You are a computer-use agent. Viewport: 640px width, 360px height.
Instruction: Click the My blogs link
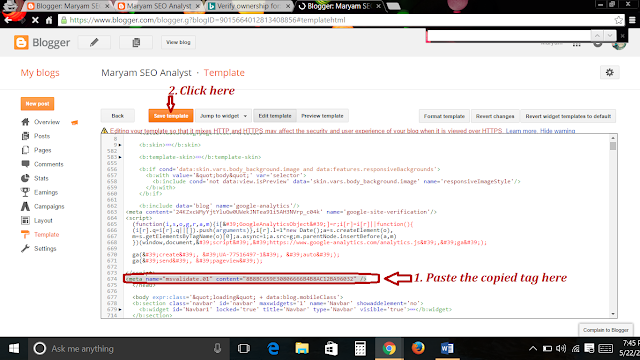40,73
